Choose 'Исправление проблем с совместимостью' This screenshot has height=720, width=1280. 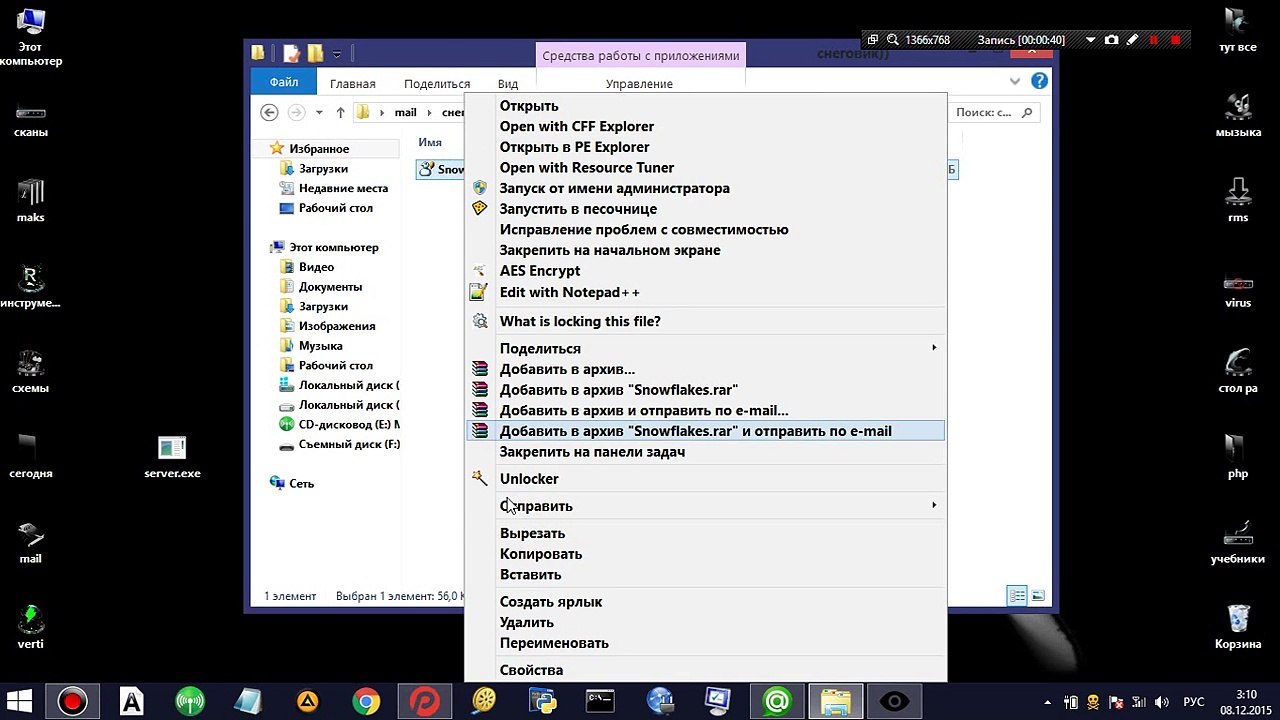tap(706, 230)
